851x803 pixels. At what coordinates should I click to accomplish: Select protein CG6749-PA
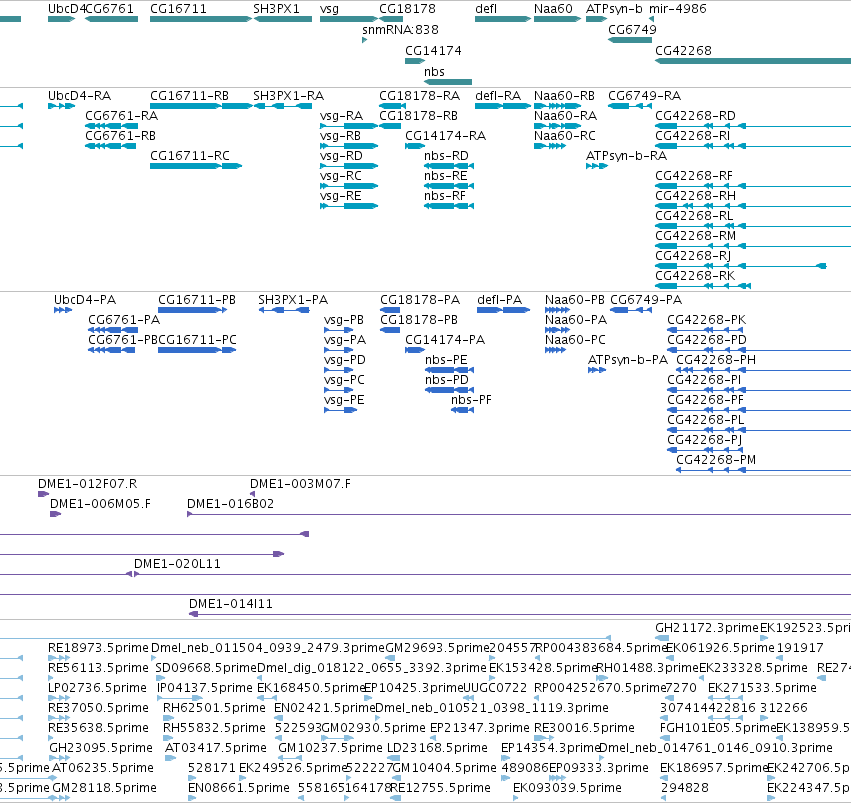(646, 299)
